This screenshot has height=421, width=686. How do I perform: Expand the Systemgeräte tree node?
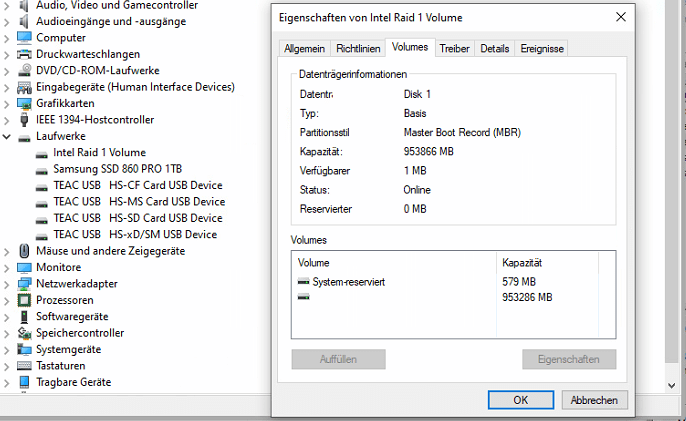[7, 350]
